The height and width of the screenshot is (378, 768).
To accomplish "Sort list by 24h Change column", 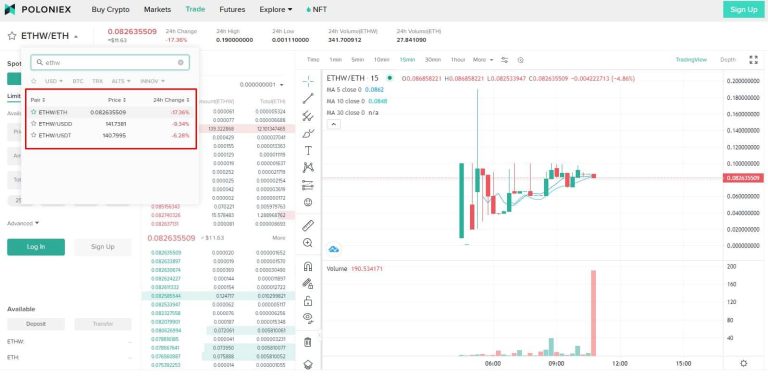I will tap(171, 100).
